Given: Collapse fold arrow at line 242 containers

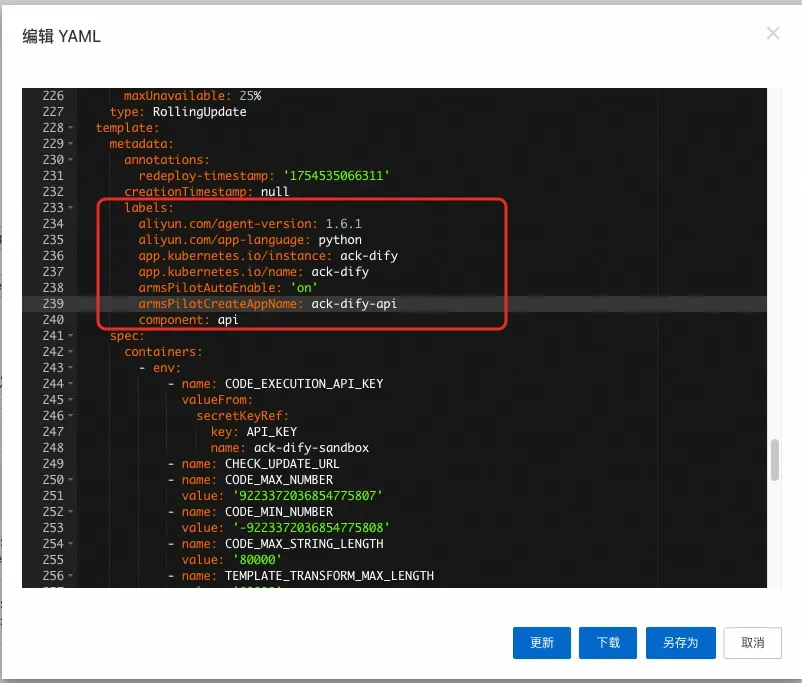Looking at the screenshot, I should coord(71,352).
